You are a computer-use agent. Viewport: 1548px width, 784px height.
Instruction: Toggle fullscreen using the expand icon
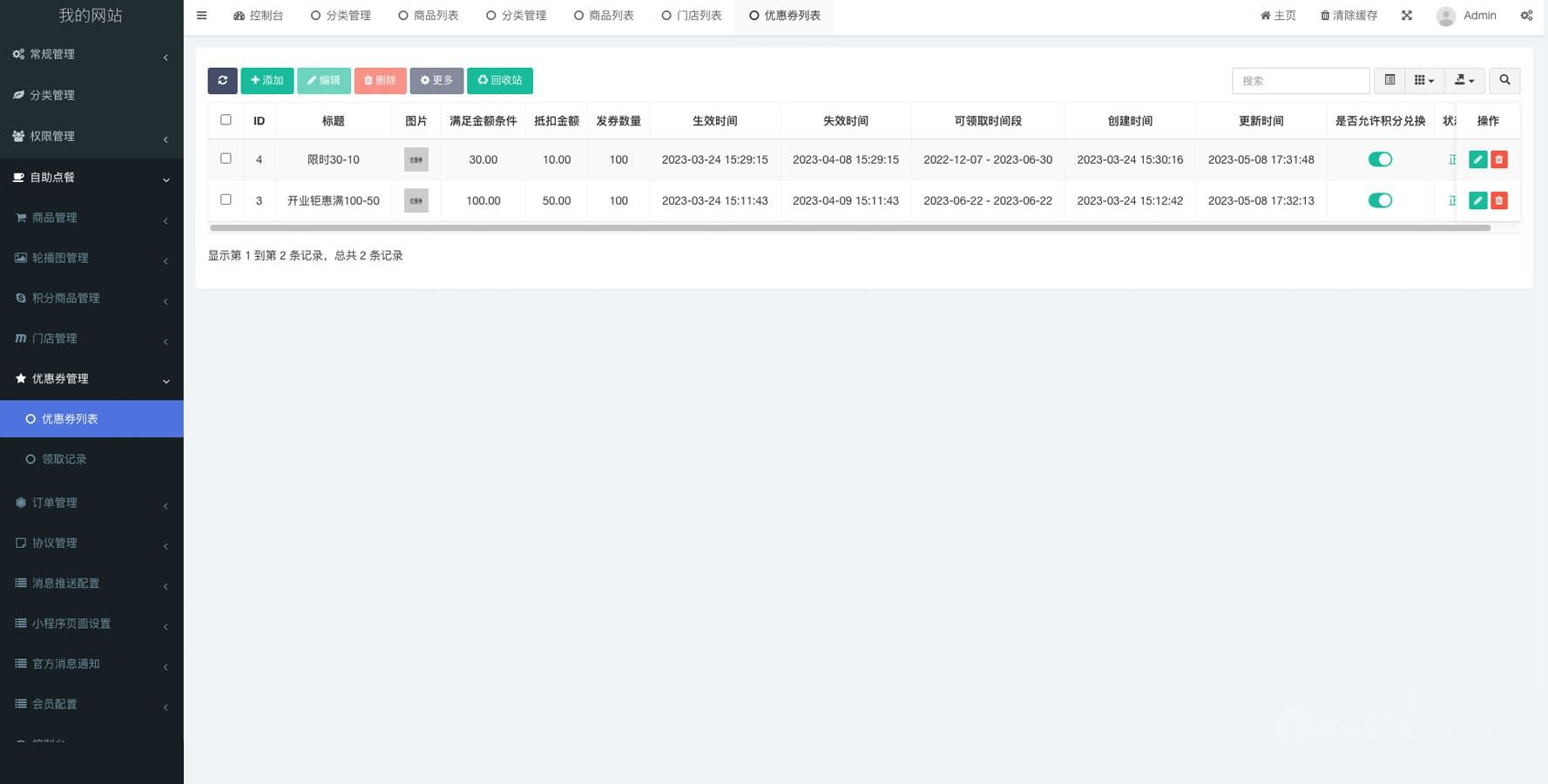(x=1406, y=16)
